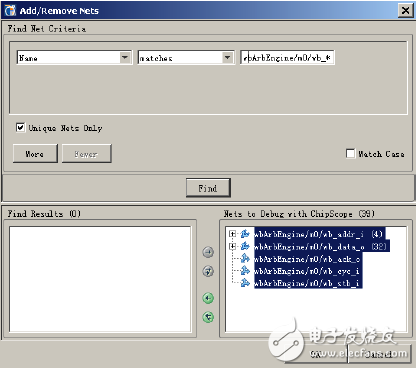Expand the wb_addr_i bus tree node
416x370 pixels.
click(x=232, y=234)
